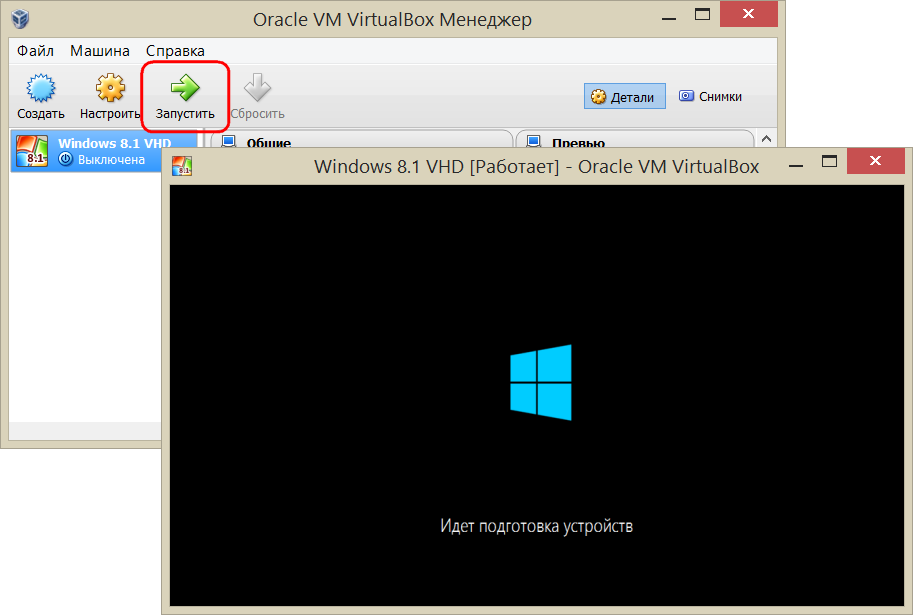The height and width of the screenshot is (615, 913).
Task: Switch to Снимки snapshots view
Action: click(710, 97)
